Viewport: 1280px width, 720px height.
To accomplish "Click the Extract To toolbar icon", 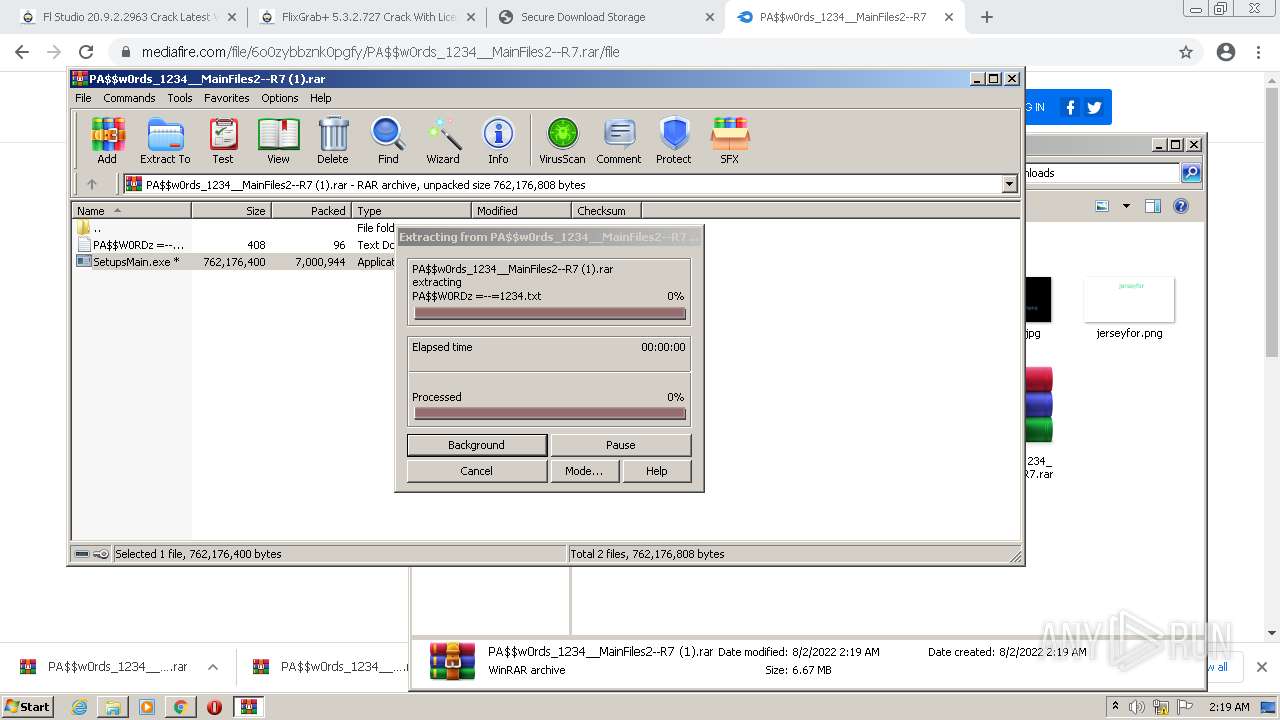I will coord(165,140).
